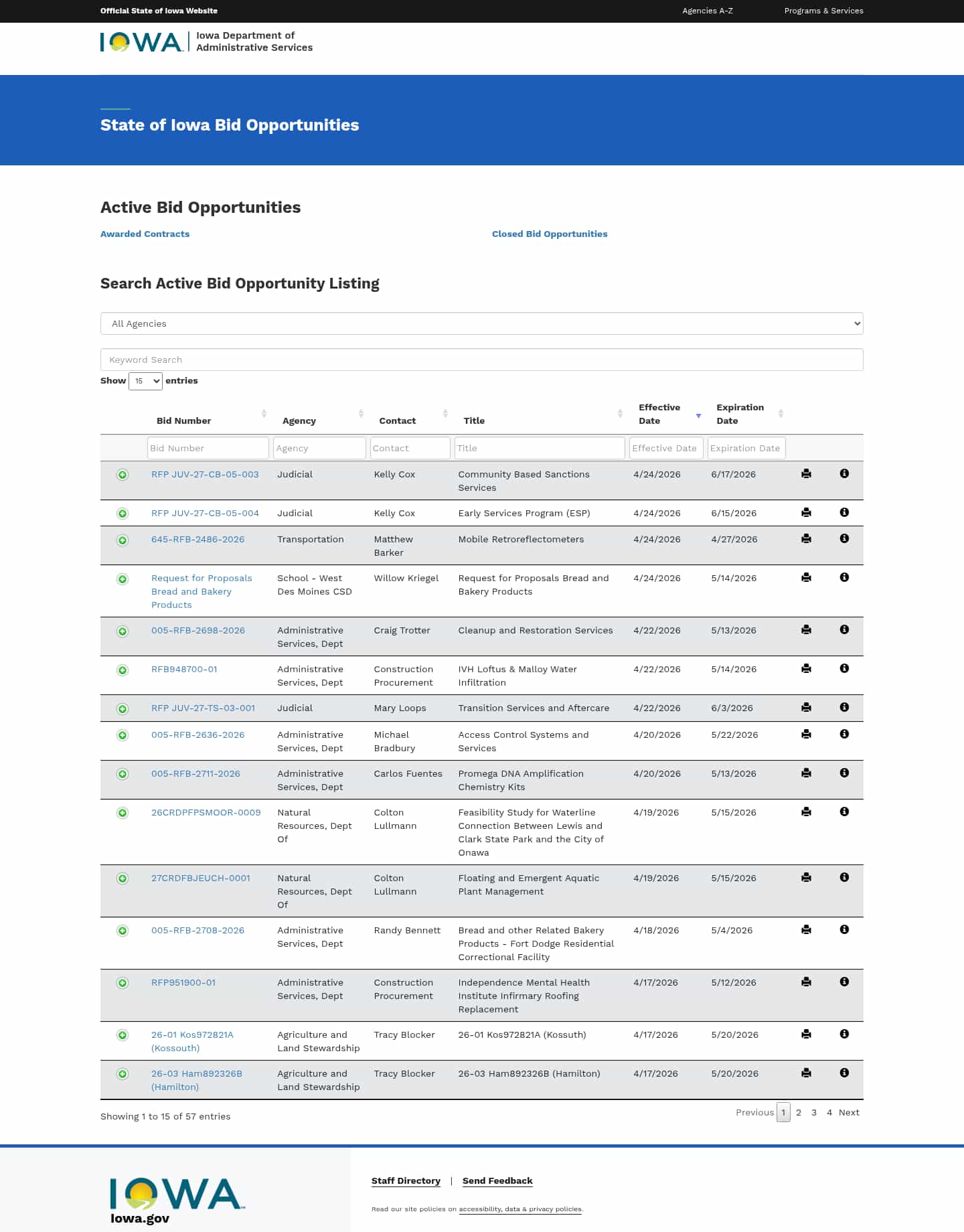
Task: Print the Cleanup and Restoration Services bid
Action: [806, 630]
